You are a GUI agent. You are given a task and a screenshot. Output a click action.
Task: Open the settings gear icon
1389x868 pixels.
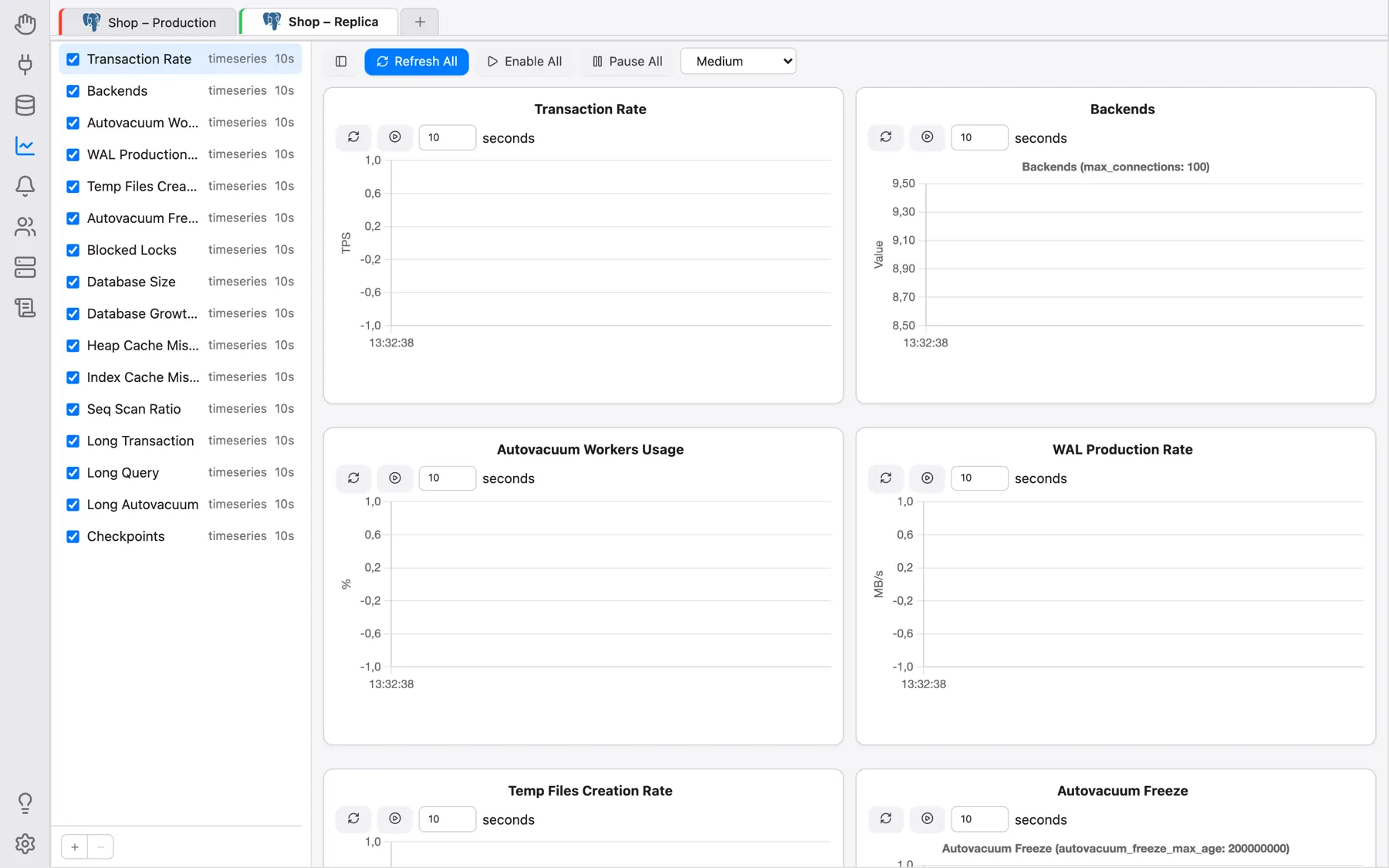(x=25, y=844)
